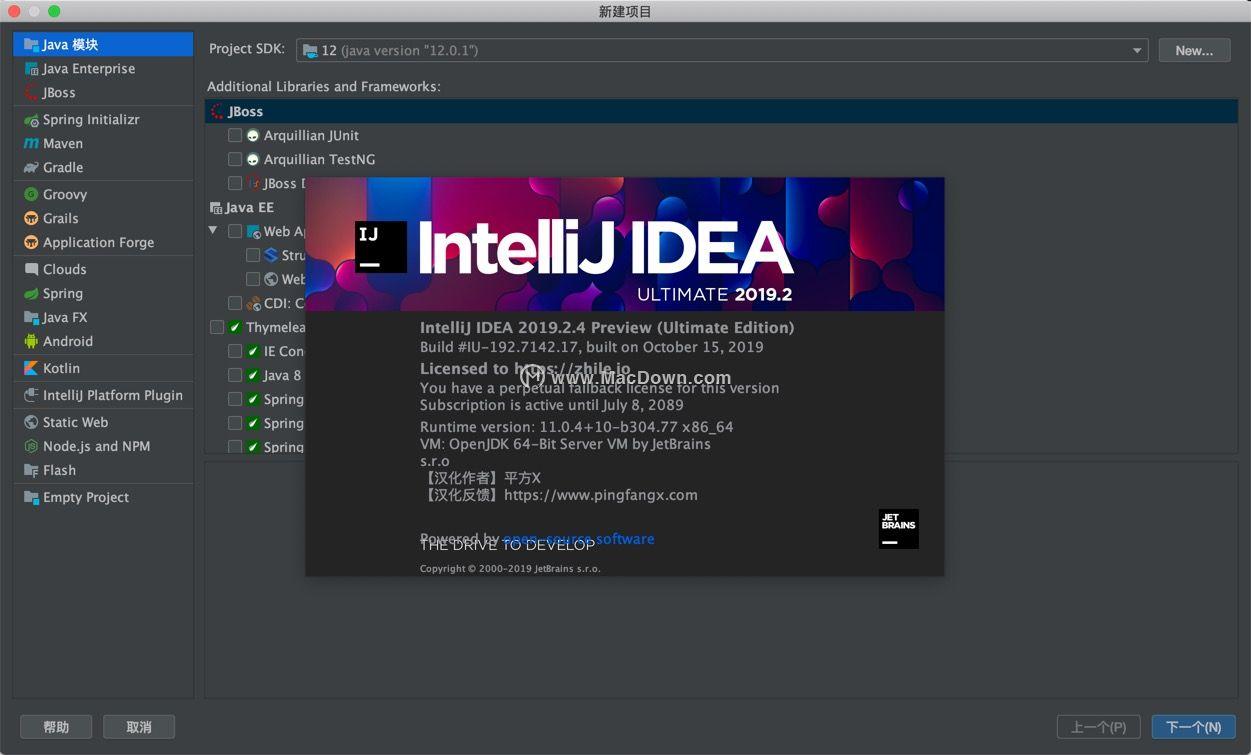Select the Maven project type
Image resolution: width=1251 pixels, height=755 pixels.
(103, 143)
